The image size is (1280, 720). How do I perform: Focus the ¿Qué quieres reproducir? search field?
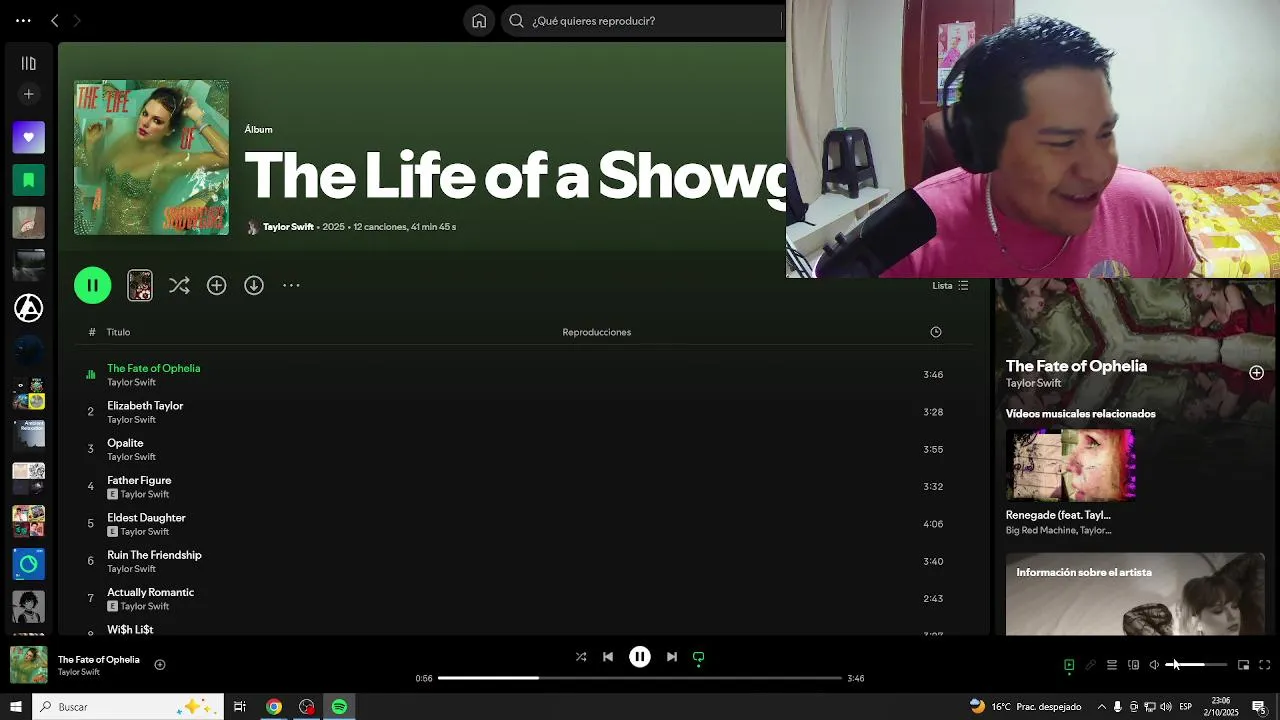click(x=645, y=21)
